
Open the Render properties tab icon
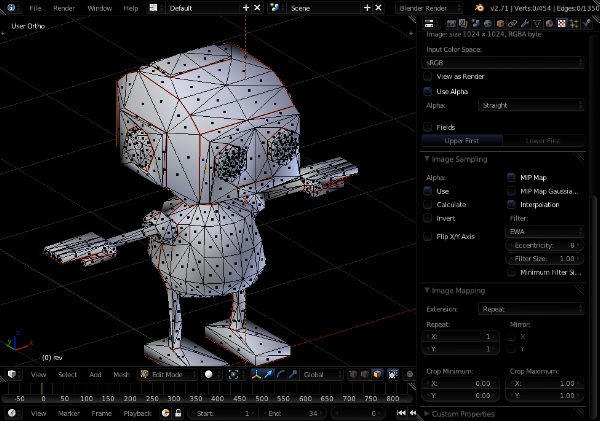[x=452, y=23]
